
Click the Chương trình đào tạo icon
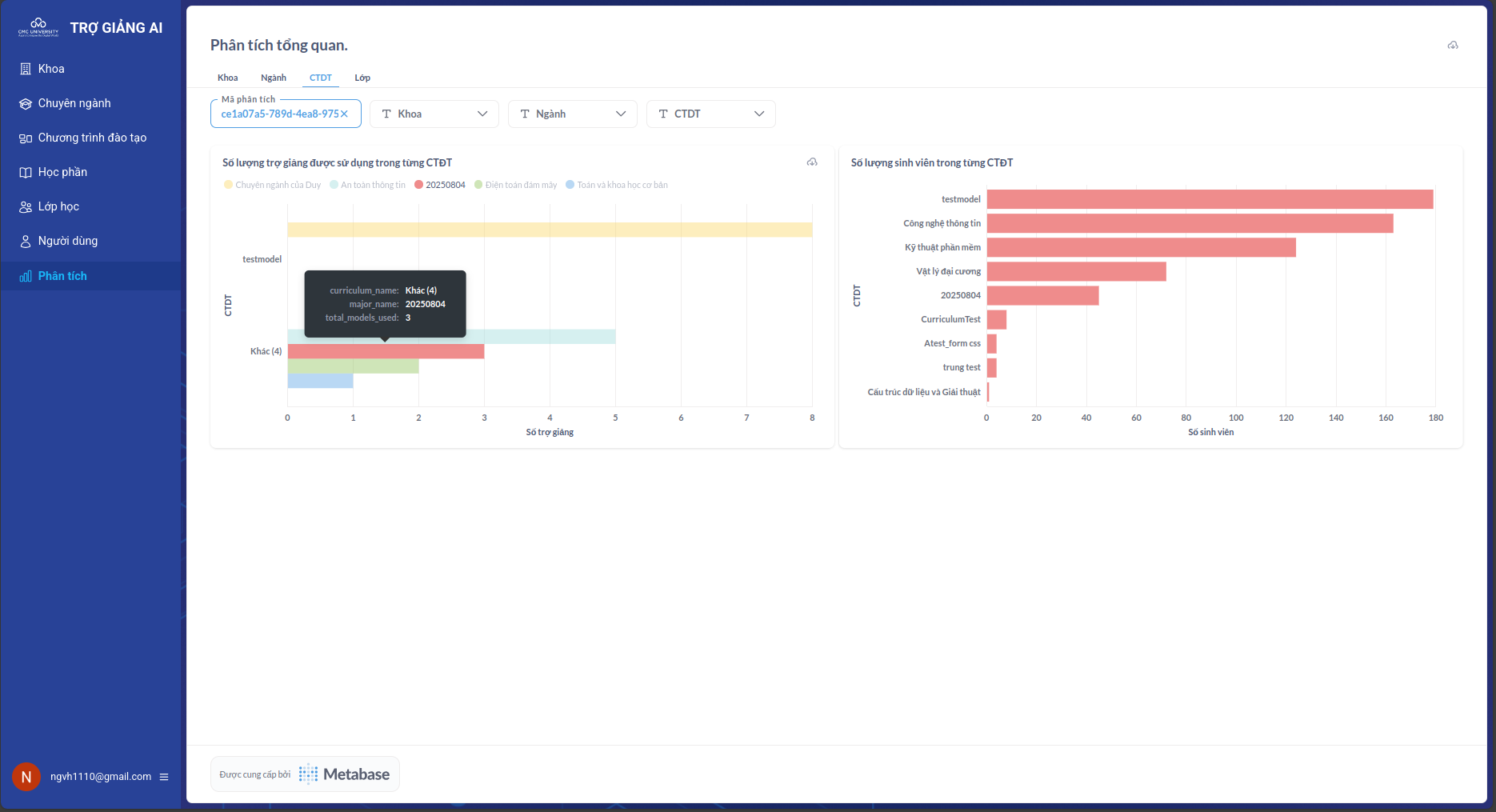[x=26, y=138]
